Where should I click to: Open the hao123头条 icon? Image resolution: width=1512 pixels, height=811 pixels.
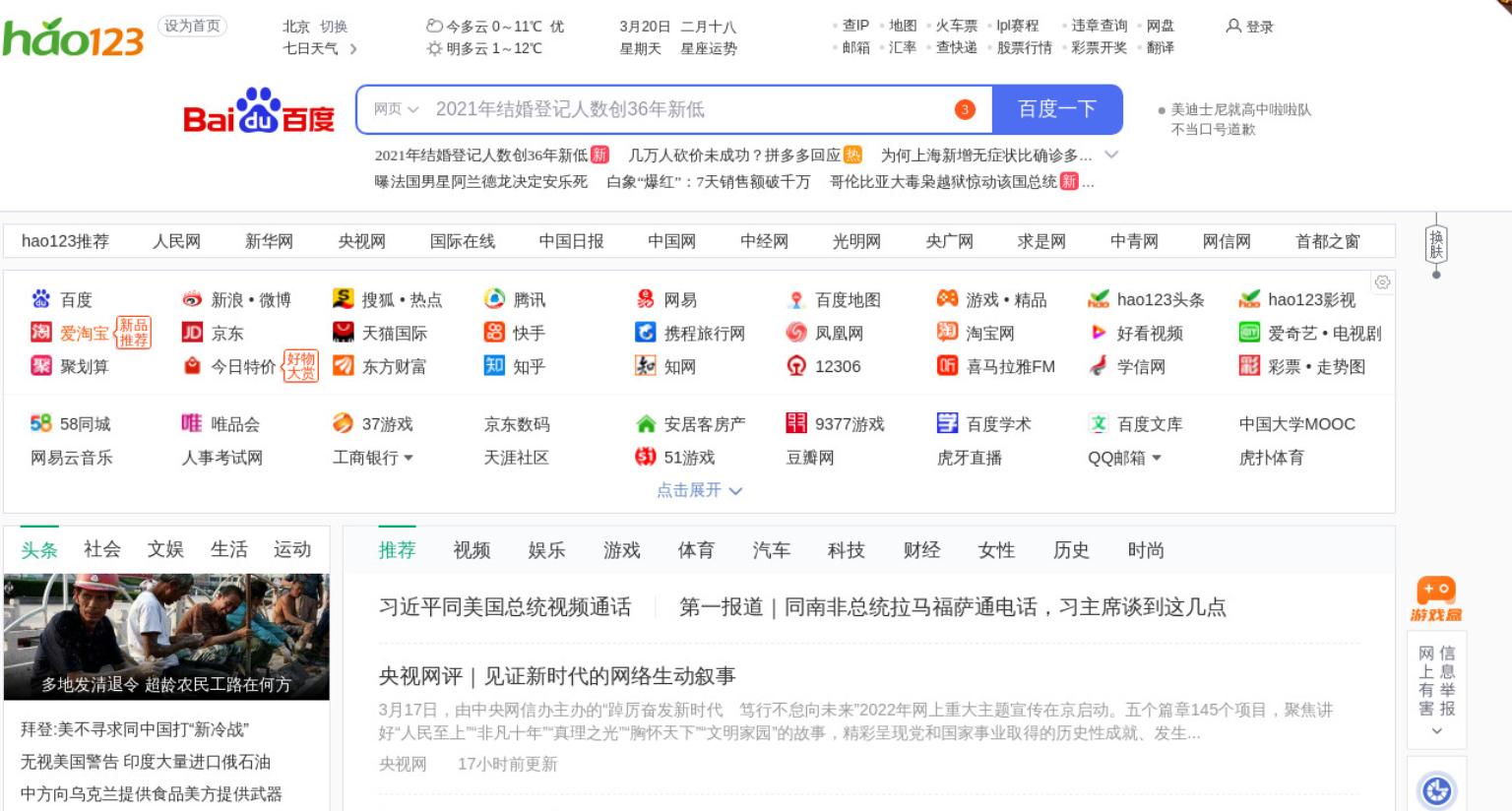[1099, 299]
